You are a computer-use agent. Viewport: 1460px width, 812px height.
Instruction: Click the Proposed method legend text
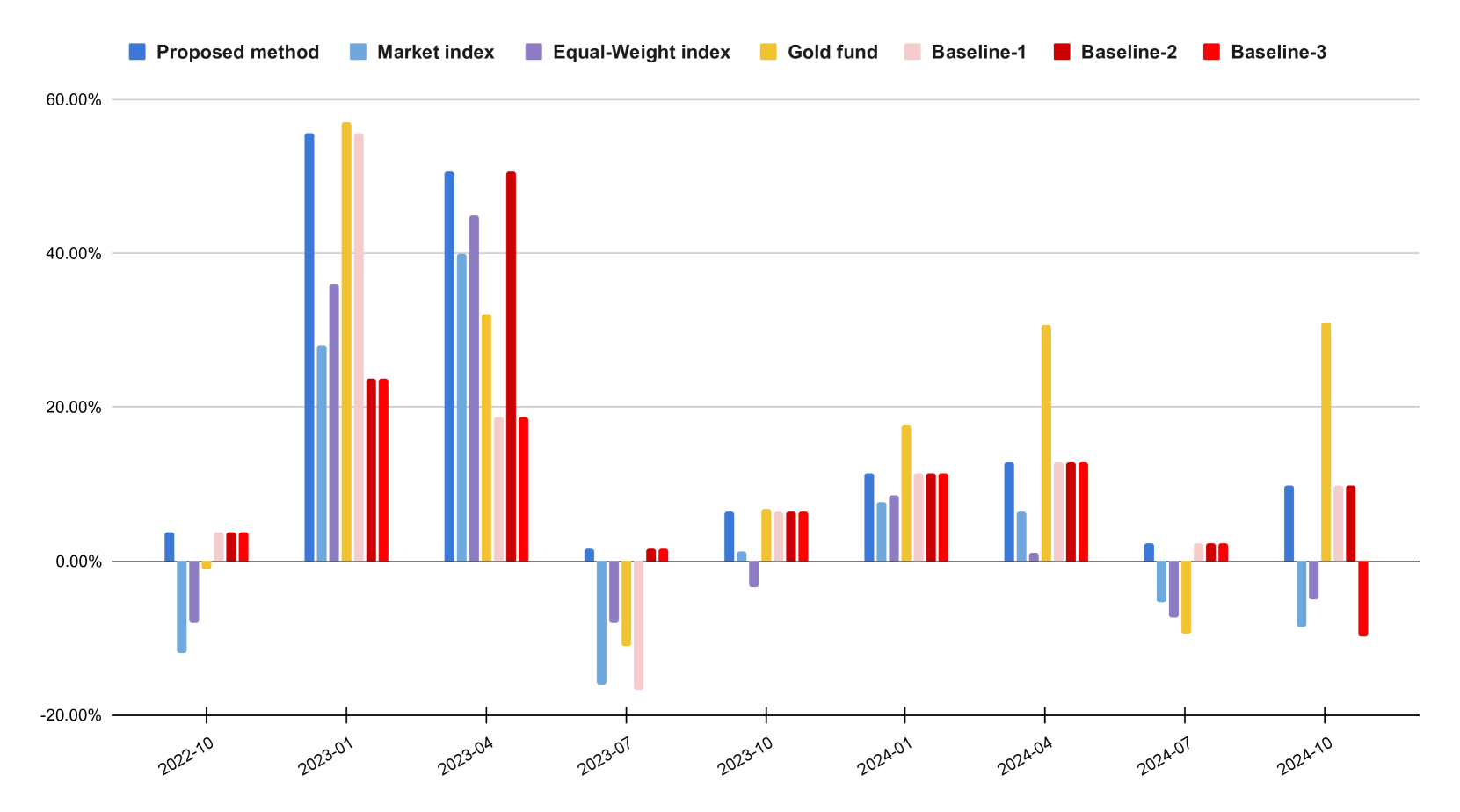click(x=237, y=52)
